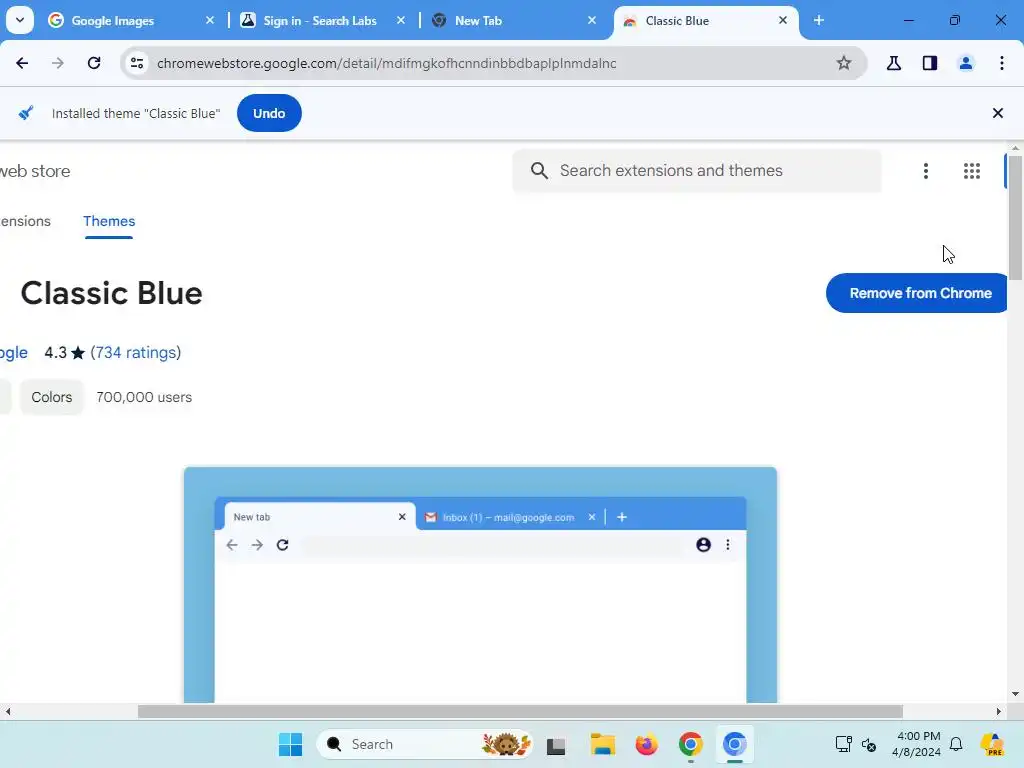
Task: Click the scroll down arrow
Action: pos(1015,694)
